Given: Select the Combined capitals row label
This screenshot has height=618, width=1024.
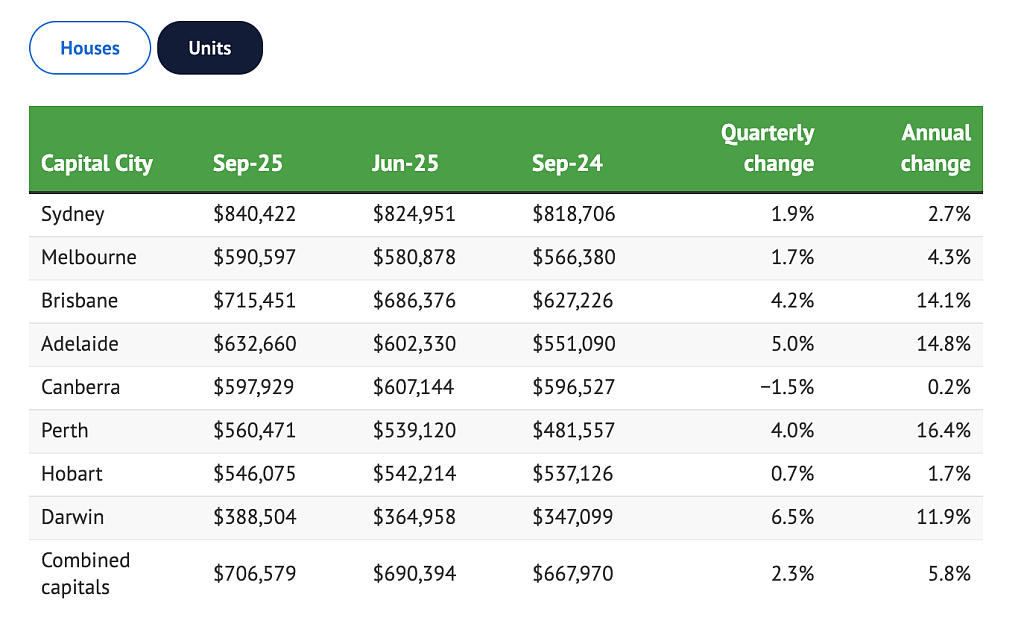Looking at the screenshot, I should (x=86, y=574).
